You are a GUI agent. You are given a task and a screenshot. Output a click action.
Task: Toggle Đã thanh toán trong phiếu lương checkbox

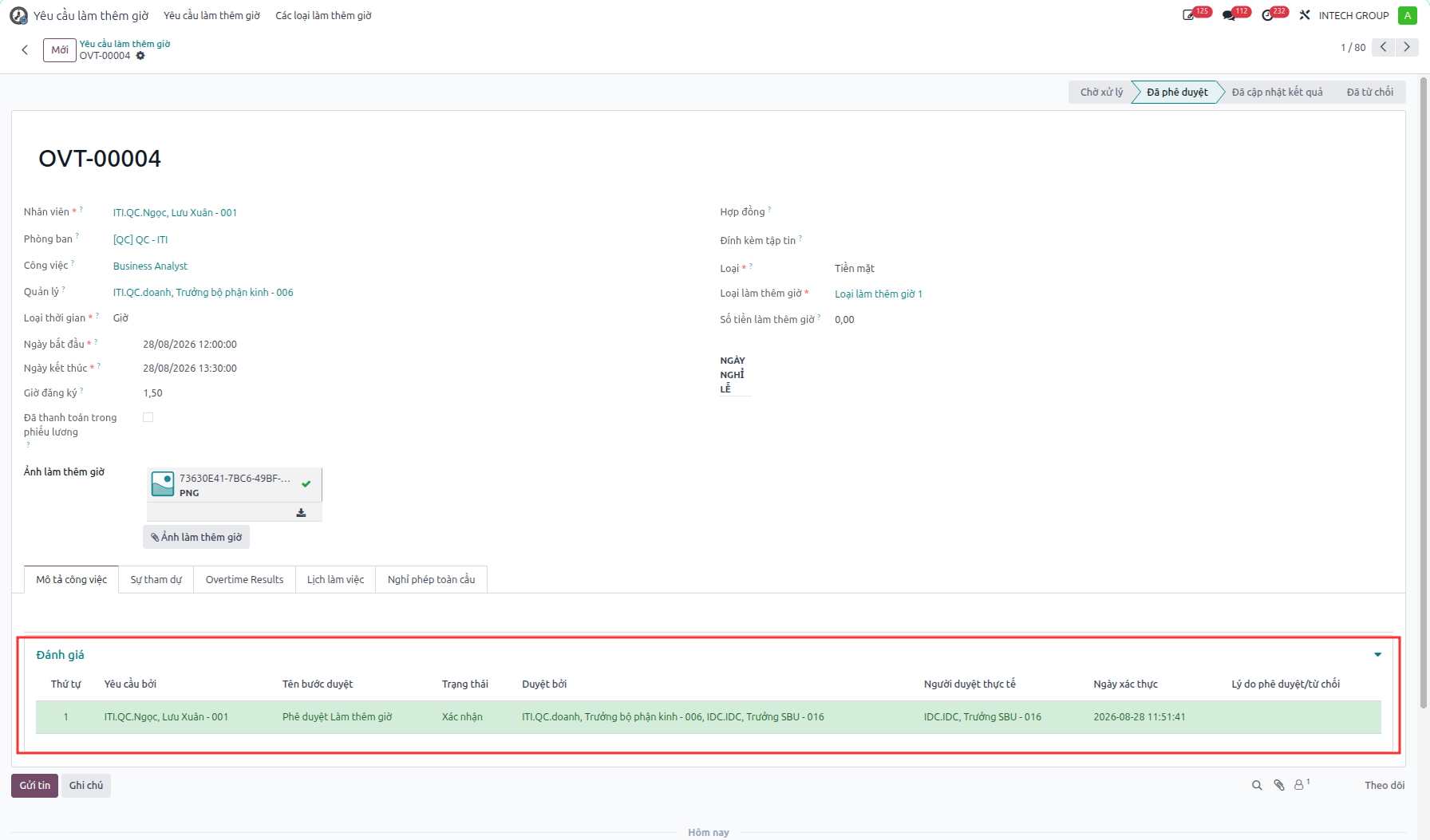148,417
